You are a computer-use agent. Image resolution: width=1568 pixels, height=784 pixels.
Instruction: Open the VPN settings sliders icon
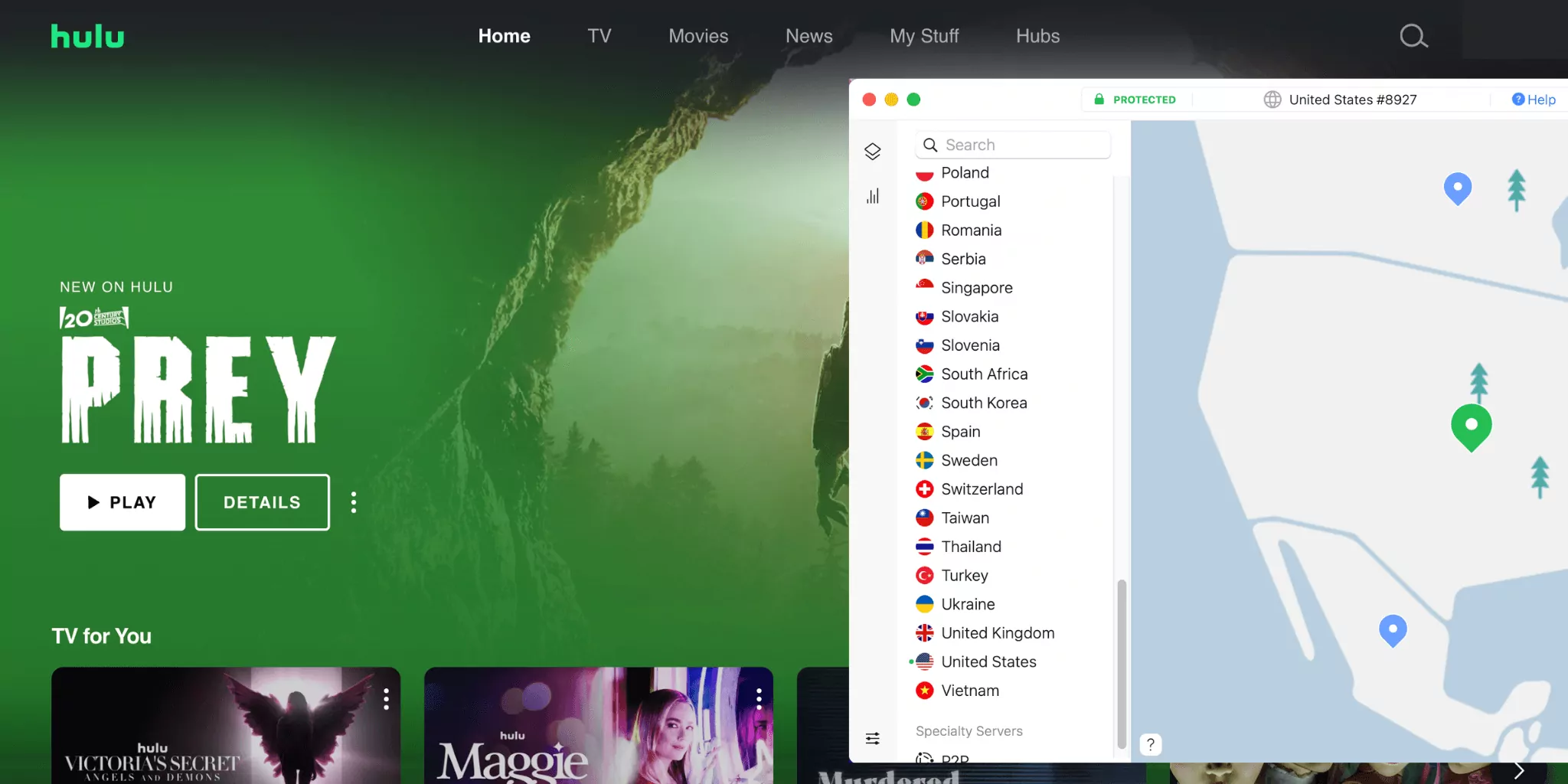coord(873,738)
